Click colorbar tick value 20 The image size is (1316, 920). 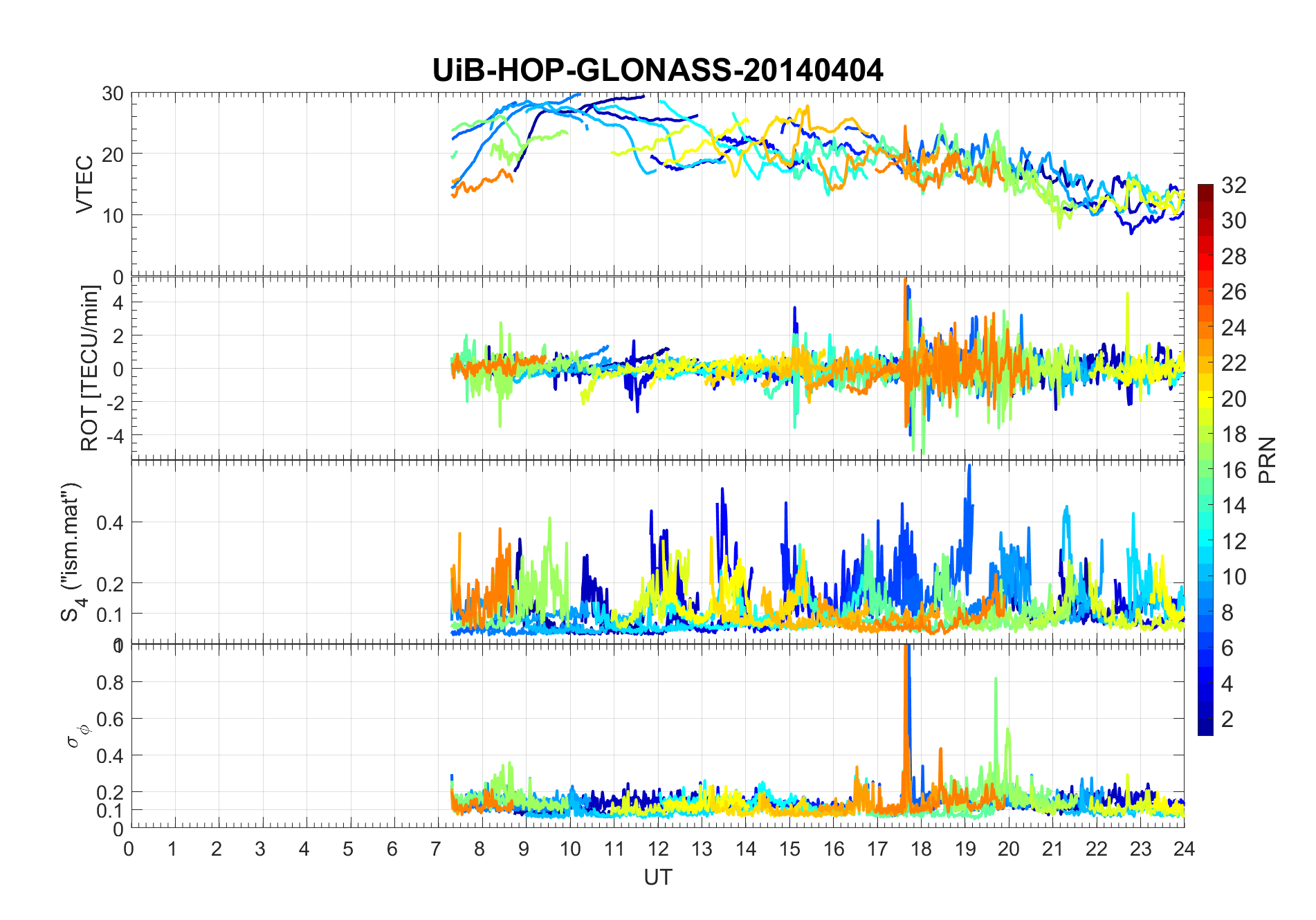(1234, 399)
